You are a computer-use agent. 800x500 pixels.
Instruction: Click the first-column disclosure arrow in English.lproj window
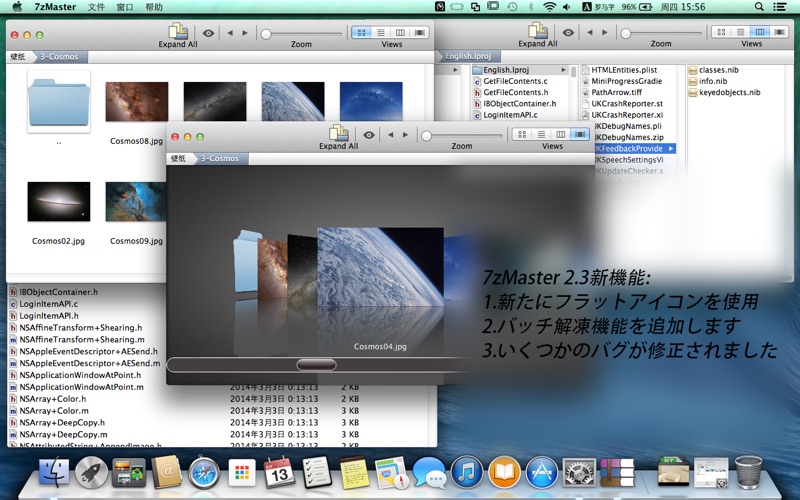click(x=455, y=70)
